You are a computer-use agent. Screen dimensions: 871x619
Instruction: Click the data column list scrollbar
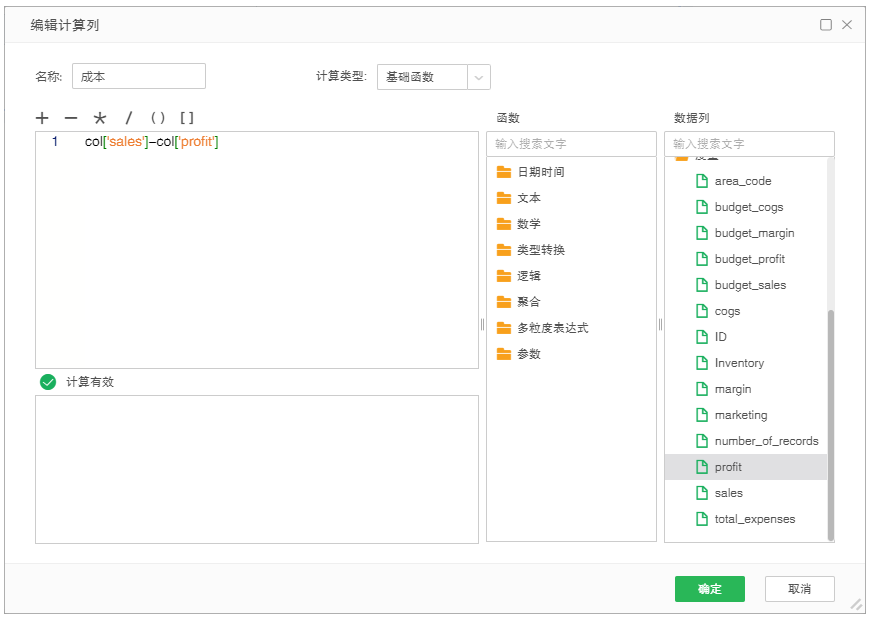[830, 420]
